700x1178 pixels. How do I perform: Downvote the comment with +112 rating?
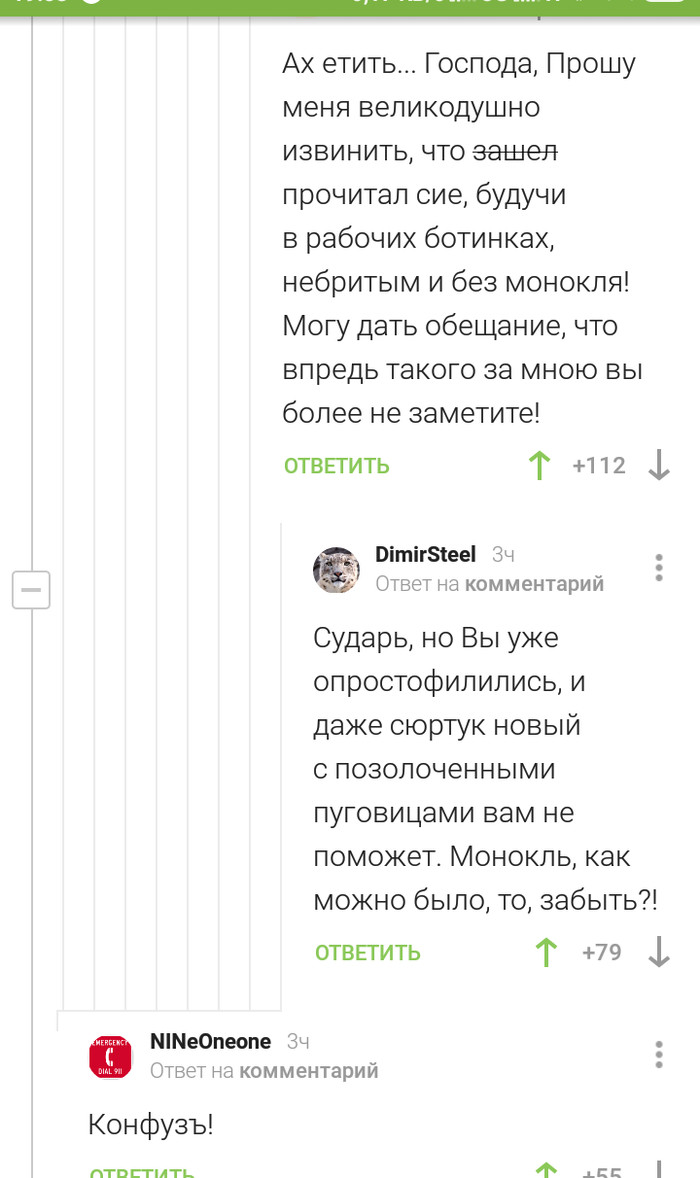click(x=659, y=465)
